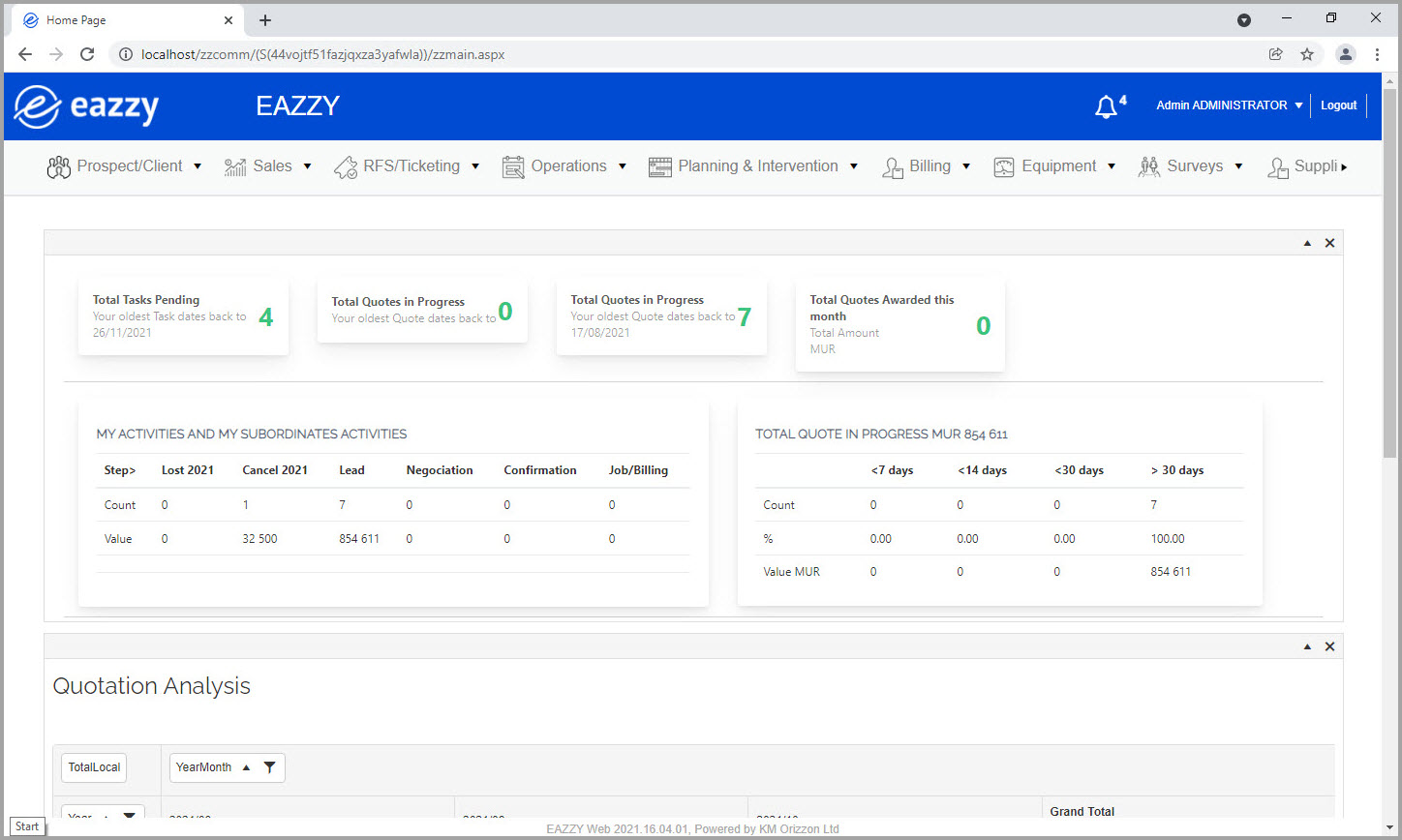Click Lead value 854 611
This screenshot has width=1402, height=840.
click(x=359, y=539)
